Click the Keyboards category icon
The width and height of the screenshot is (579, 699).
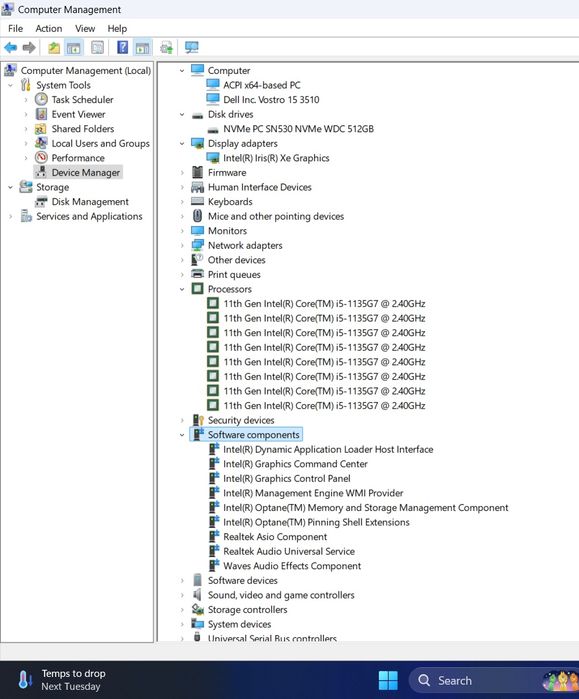click(x=197, y=201)
